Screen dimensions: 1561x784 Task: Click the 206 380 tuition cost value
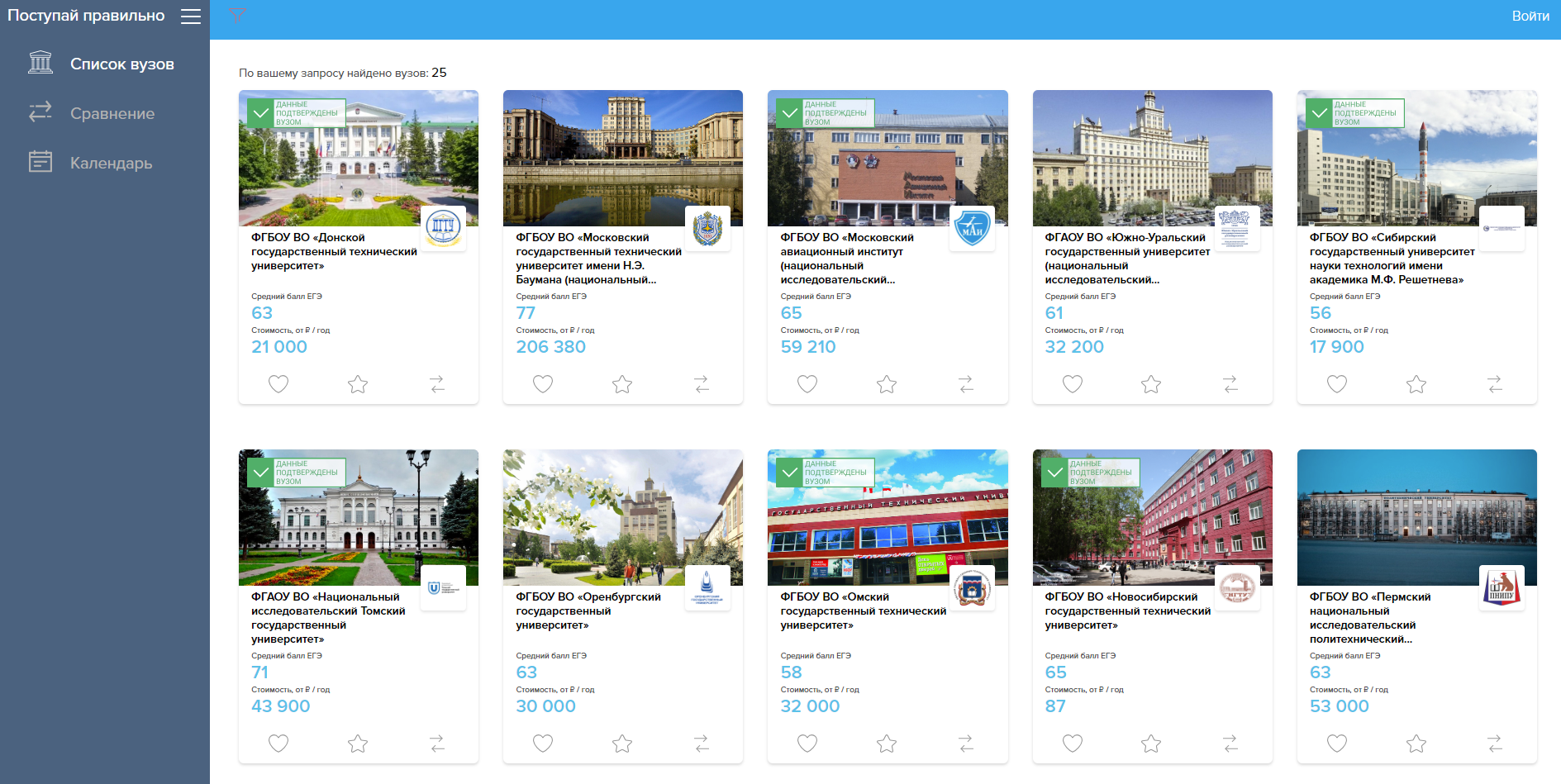tap(551, 347)
